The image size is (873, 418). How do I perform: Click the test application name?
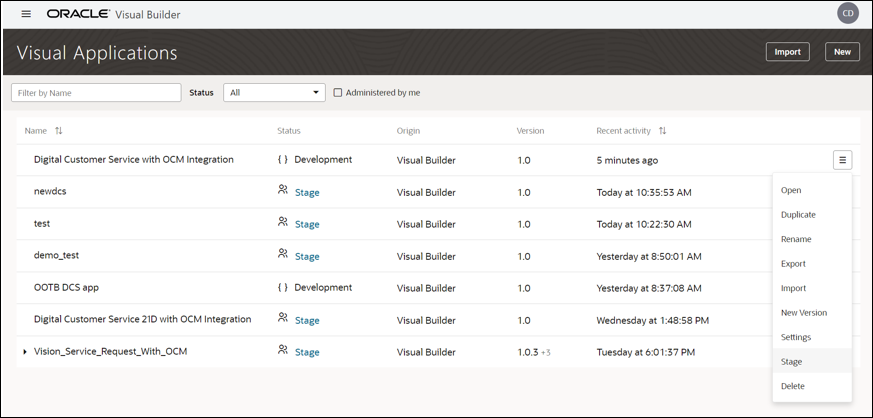pyautogui.click(x=42, y=223)
